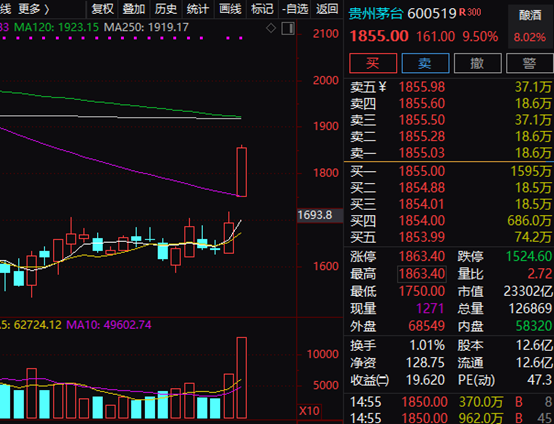Click the 标记 mark tool
554x424 pixels.
pyautogui.click(x=262, y=9)
